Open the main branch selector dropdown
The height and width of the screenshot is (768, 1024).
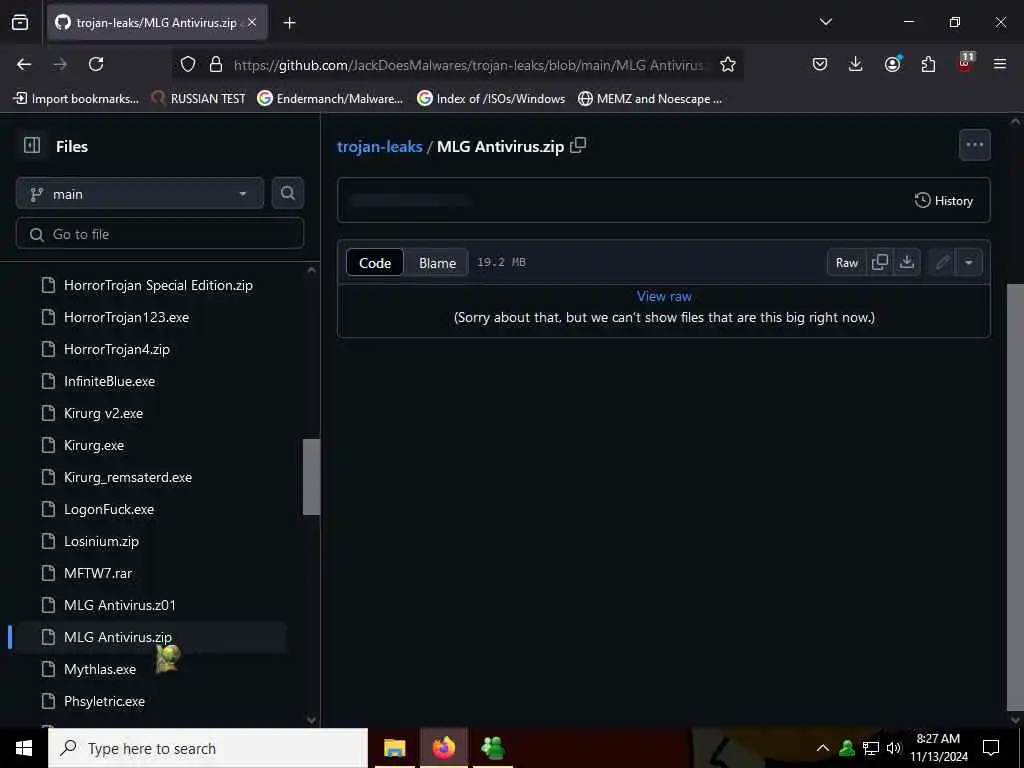tap(140, 194)
